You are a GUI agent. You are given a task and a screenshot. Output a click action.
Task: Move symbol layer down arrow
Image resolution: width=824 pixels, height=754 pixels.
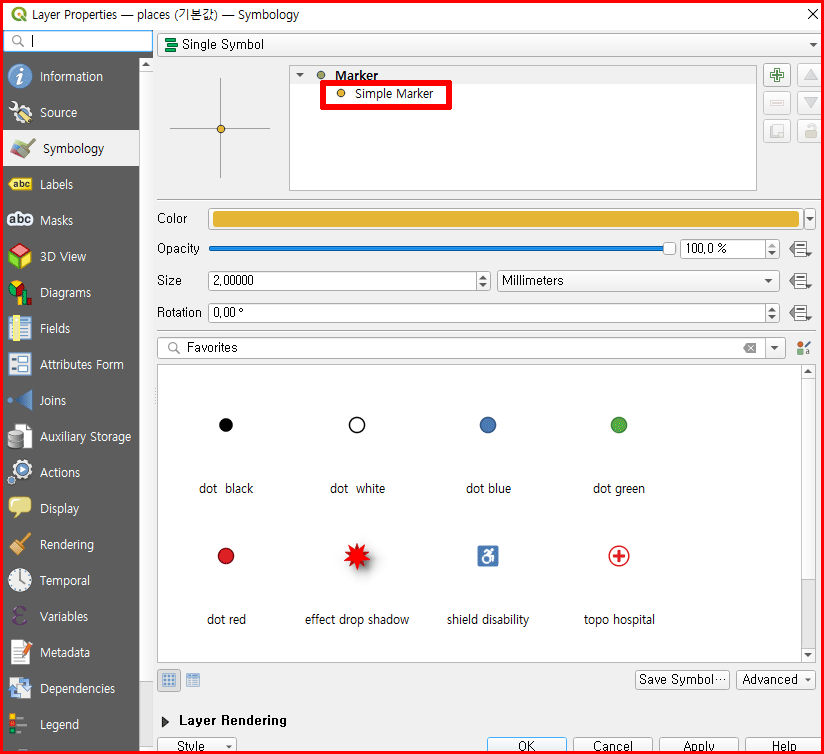point(810,103)
